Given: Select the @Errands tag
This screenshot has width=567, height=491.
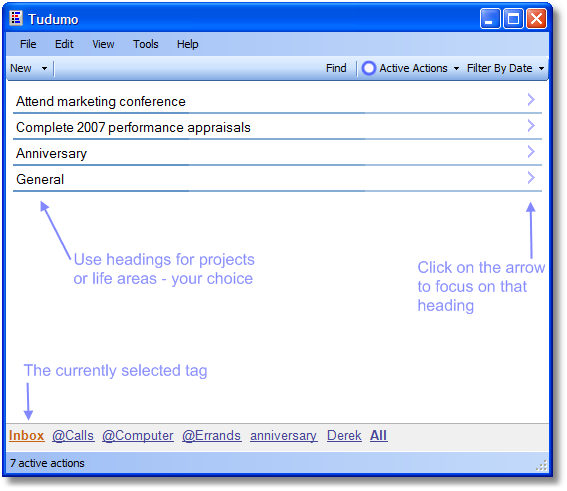Looking at the screenshot, I should pyautogui.click(x=212, y=436).
